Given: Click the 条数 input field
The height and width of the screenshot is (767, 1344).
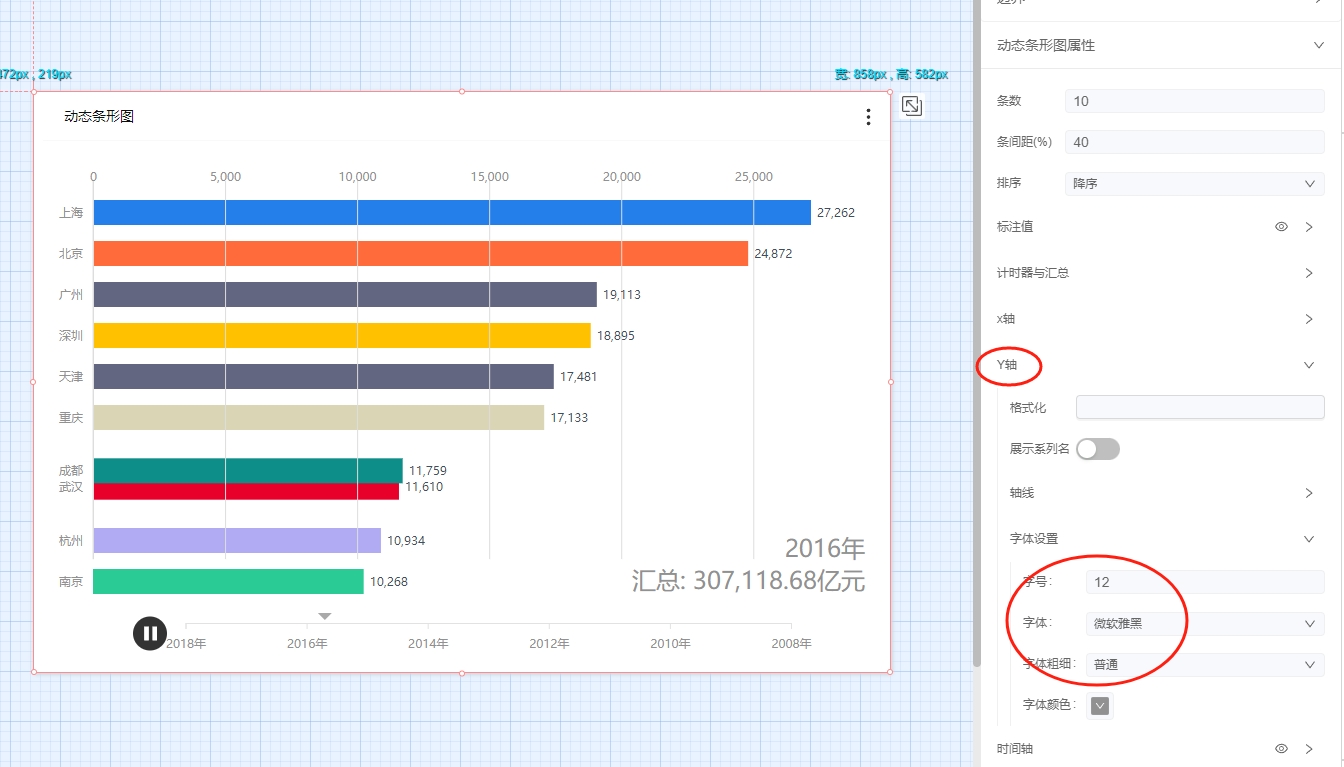Looking at the screenshot, I should pyautogui.click(x=1194, y=101).
